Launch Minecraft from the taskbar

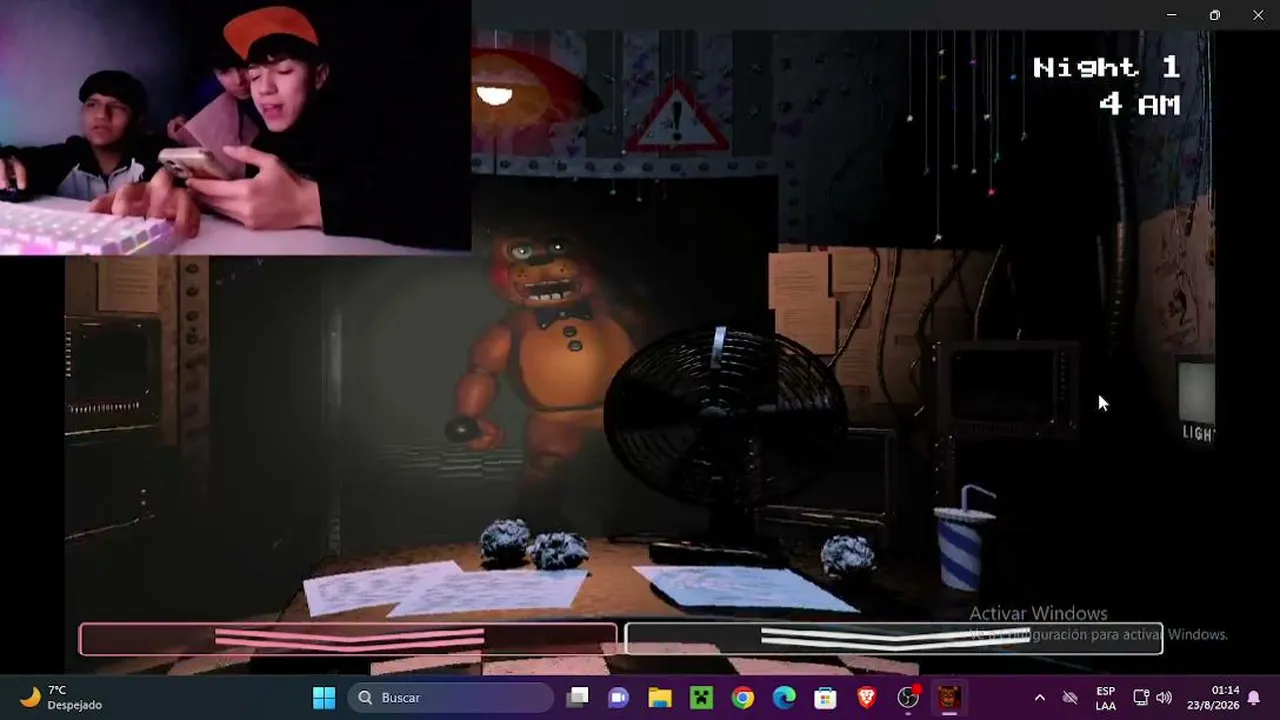coord(701,698)
